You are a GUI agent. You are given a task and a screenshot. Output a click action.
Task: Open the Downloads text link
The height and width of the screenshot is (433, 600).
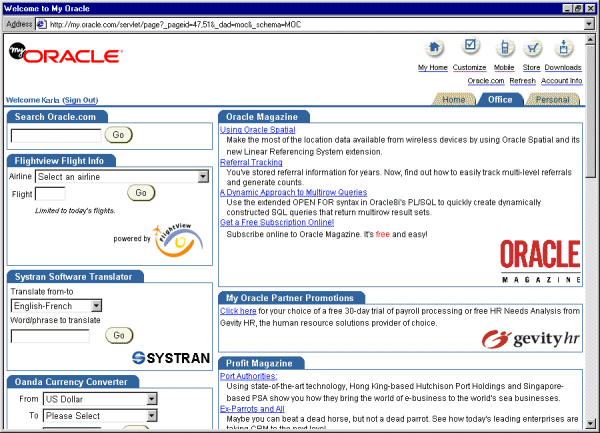(x=563, y=68)
